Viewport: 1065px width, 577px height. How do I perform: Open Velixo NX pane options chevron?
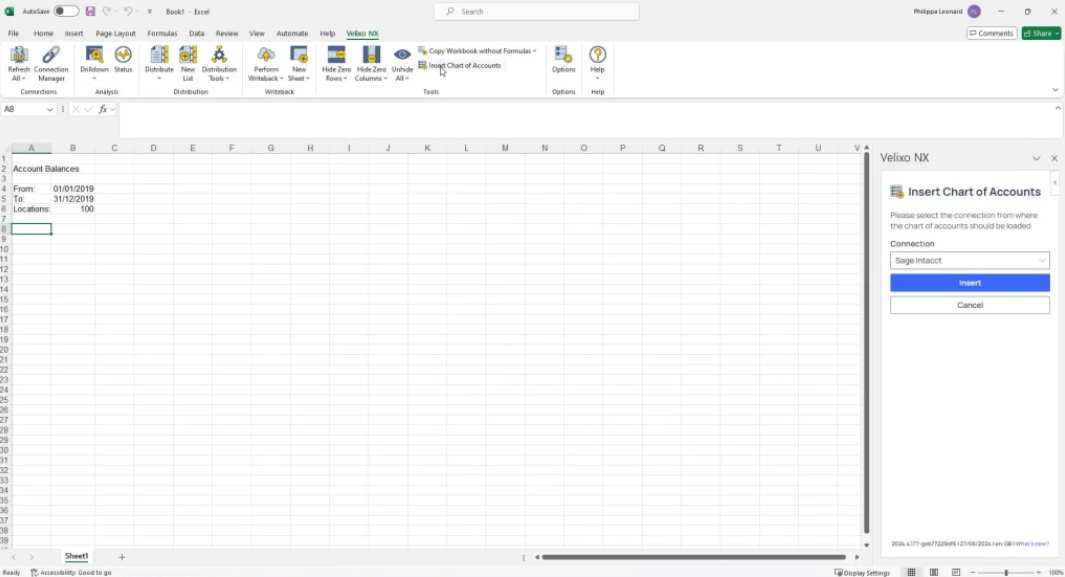1036,158
